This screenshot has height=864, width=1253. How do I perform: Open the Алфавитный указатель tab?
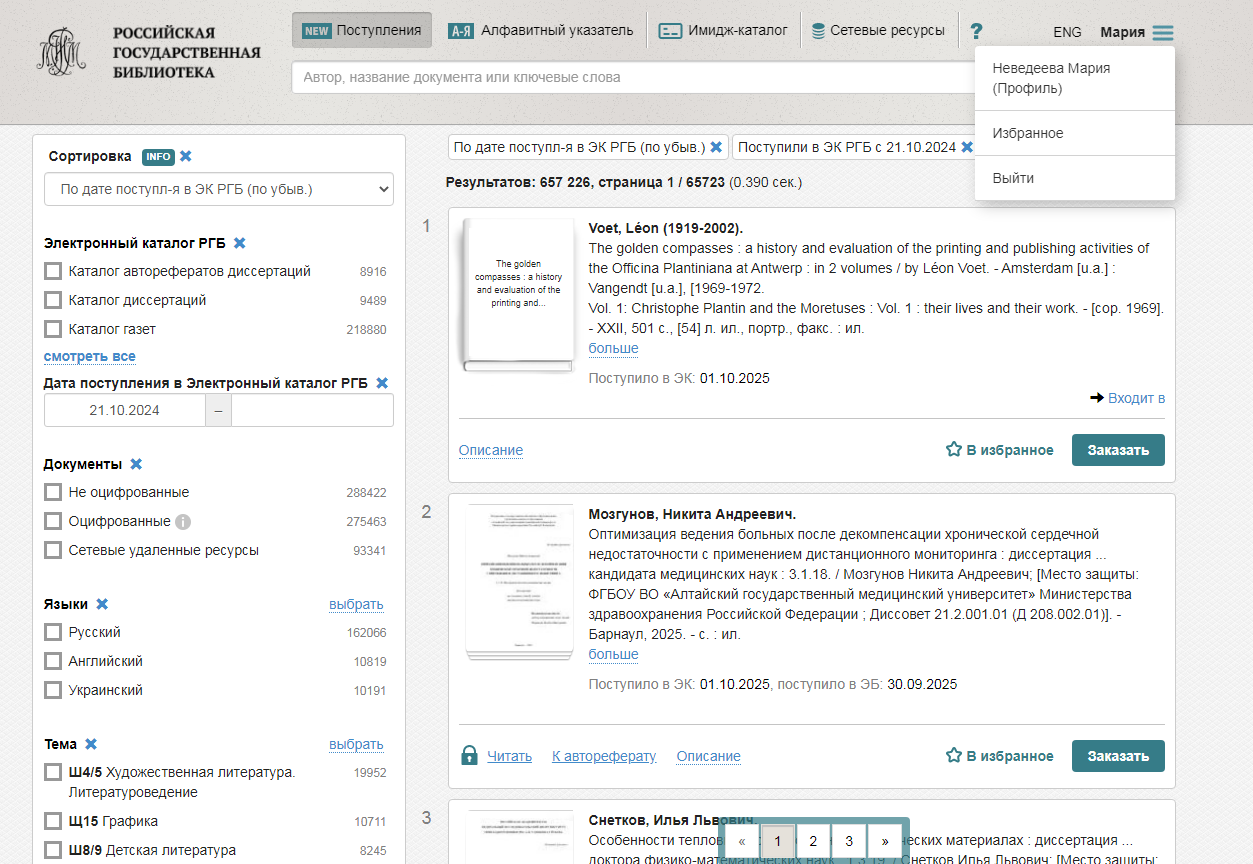click(x=541, y=31)
